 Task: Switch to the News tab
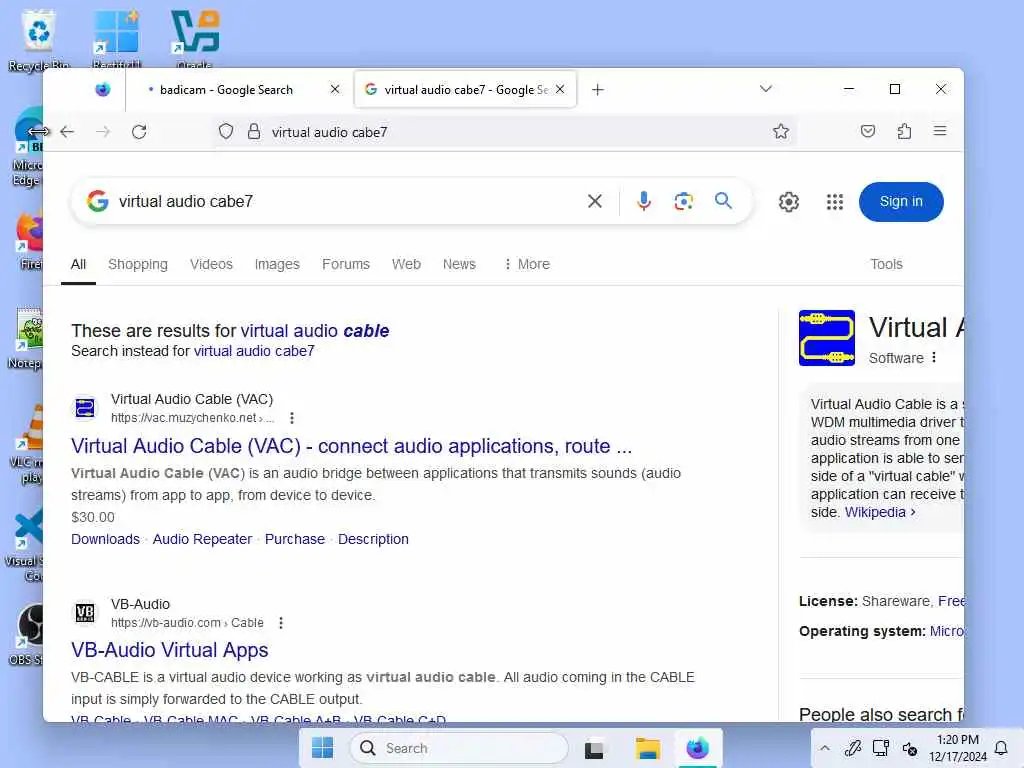tap(459, 264)
